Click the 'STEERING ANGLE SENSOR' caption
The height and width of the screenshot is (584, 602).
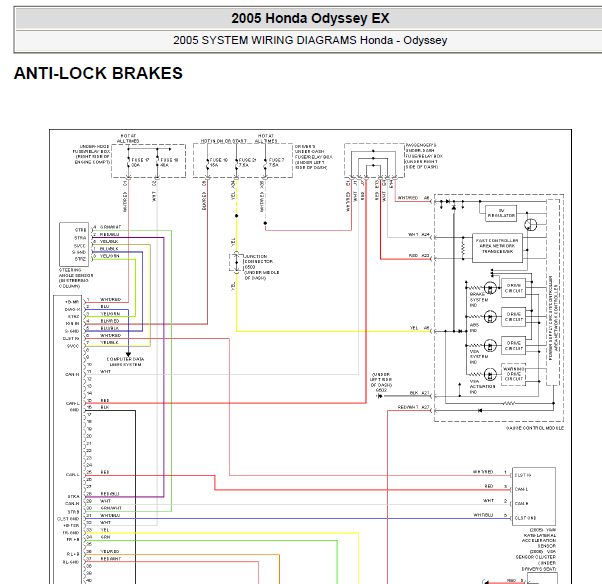(76, 278)
